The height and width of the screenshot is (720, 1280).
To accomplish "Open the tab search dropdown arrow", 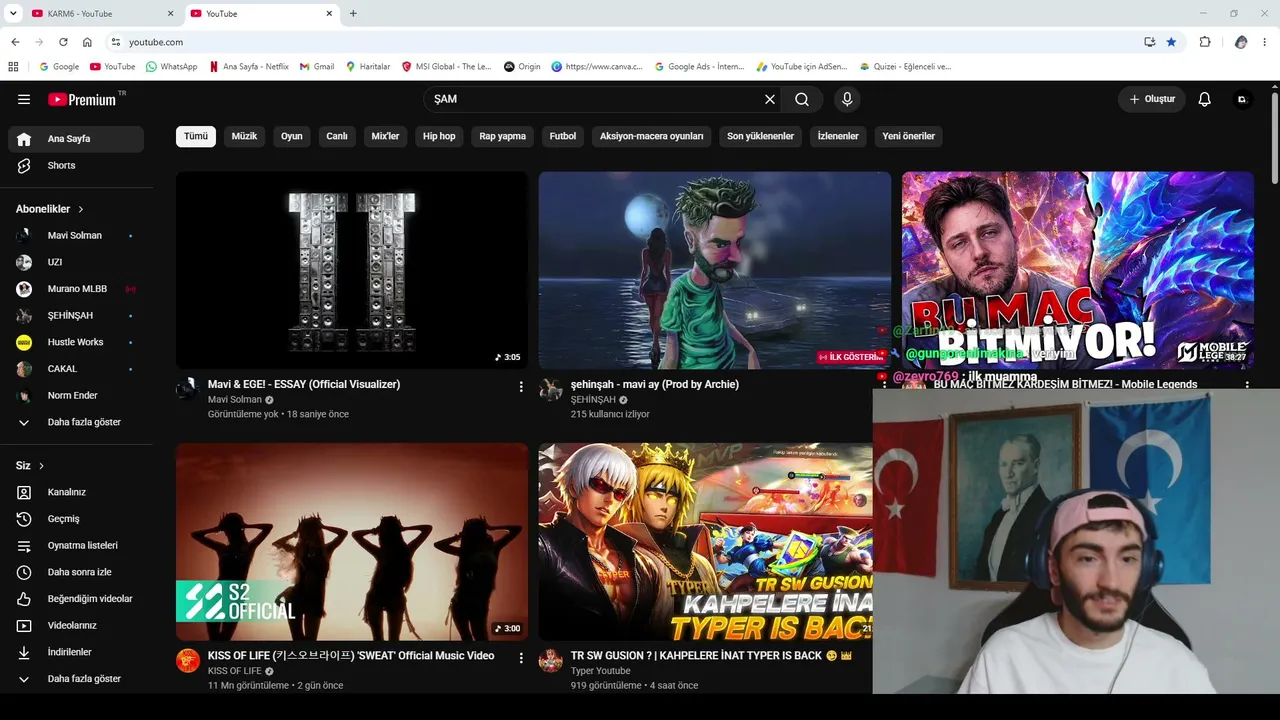I will click(13, 13).
